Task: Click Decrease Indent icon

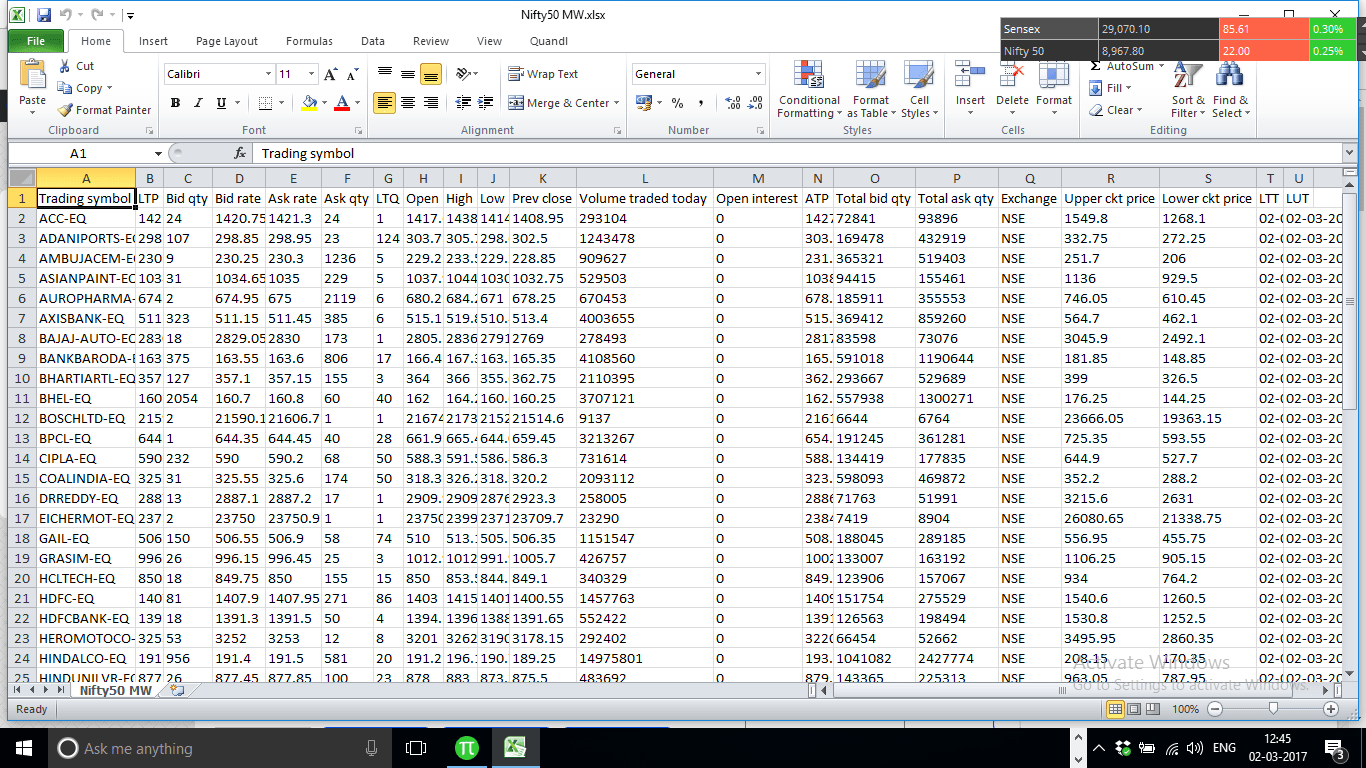Action: point(463,103)
